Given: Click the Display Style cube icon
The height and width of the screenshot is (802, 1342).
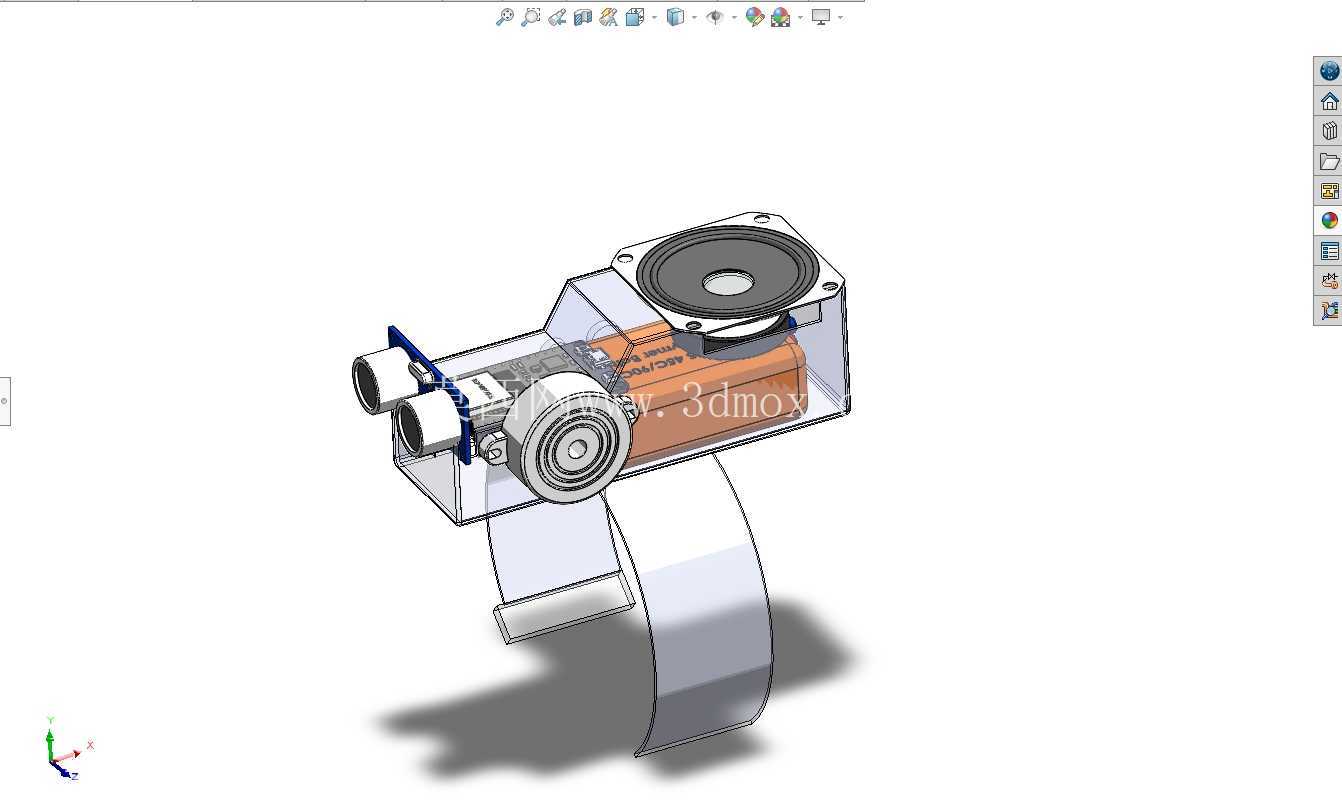Looking at the screenshot, I should [676, 17].
